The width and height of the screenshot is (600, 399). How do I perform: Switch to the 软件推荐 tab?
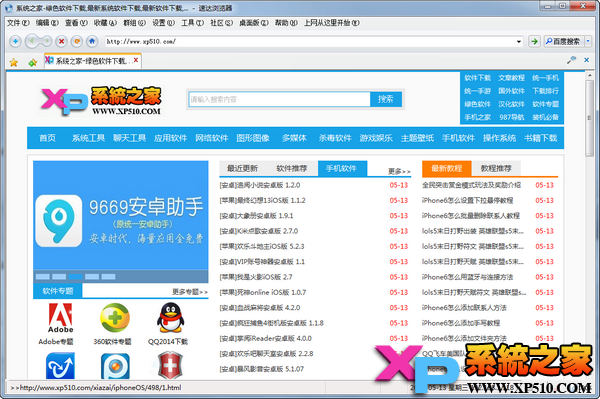point(292,168)
